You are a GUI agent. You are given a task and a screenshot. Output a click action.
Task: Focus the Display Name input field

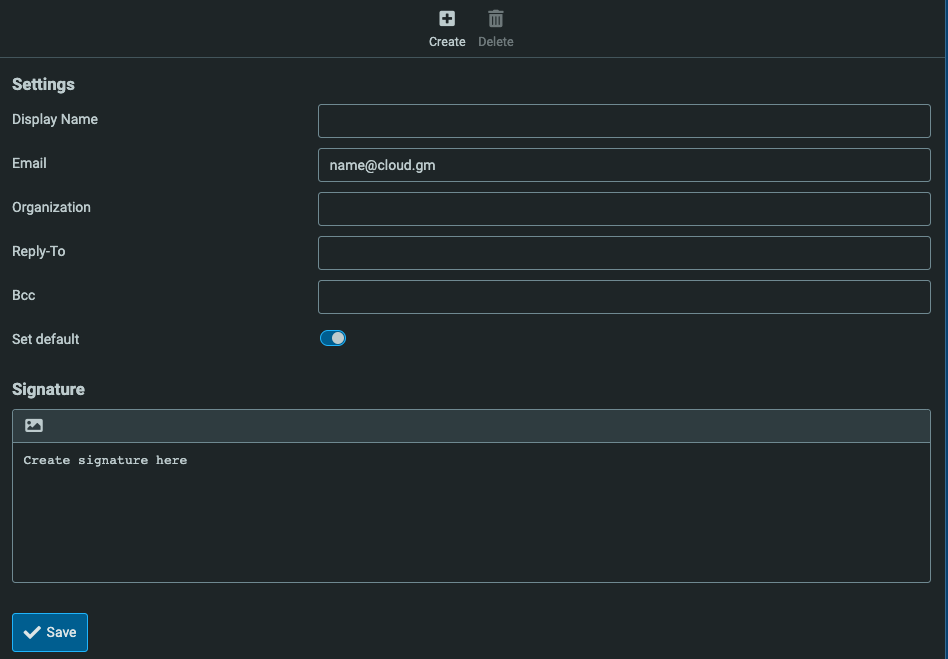(623, 121)
